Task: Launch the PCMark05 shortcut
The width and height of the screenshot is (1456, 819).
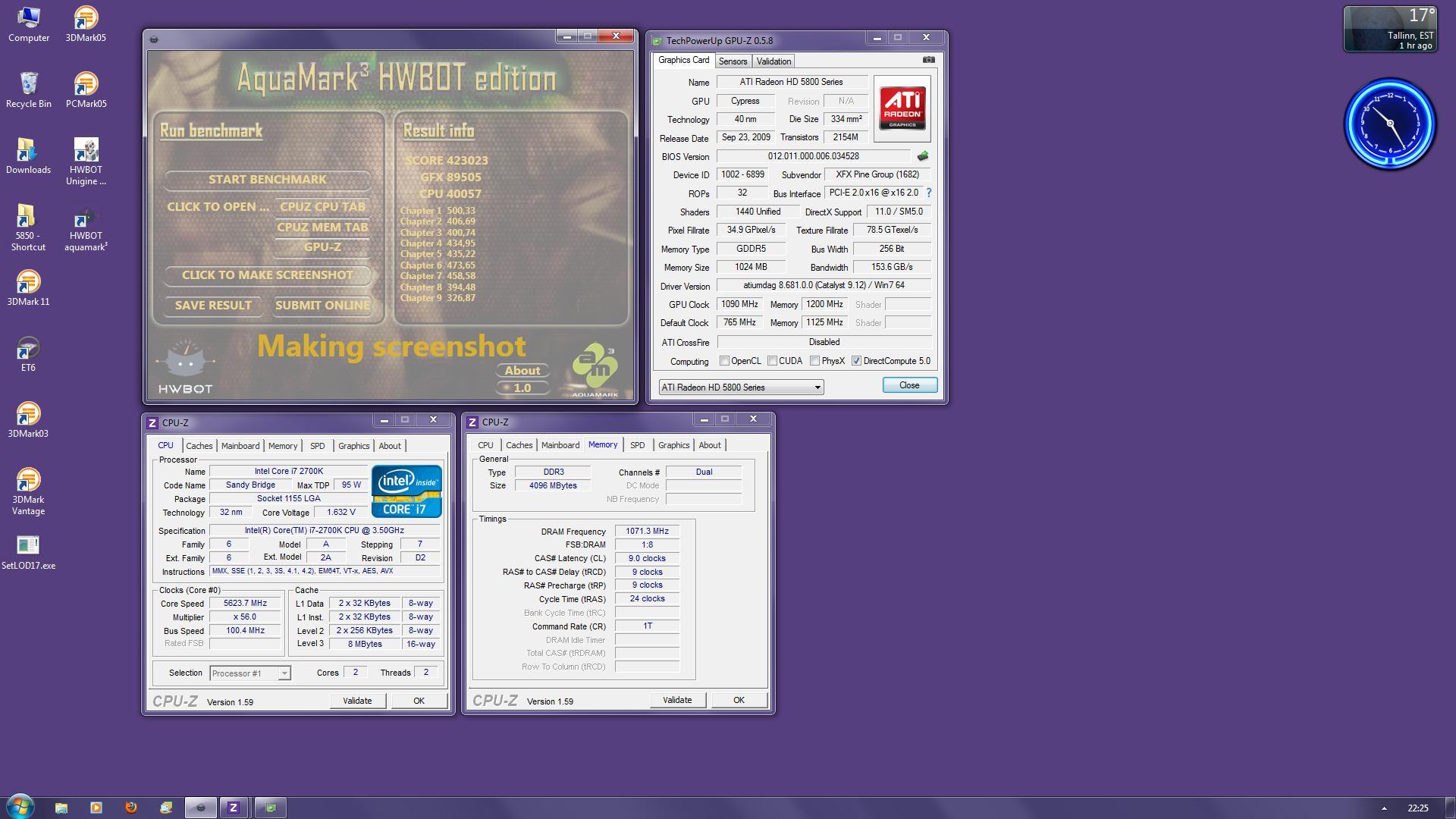Action: point(86,90)
